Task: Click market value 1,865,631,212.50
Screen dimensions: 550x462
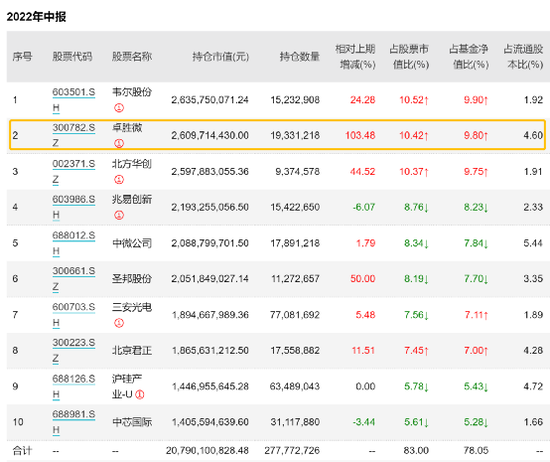Action: [x=210, y=350]
